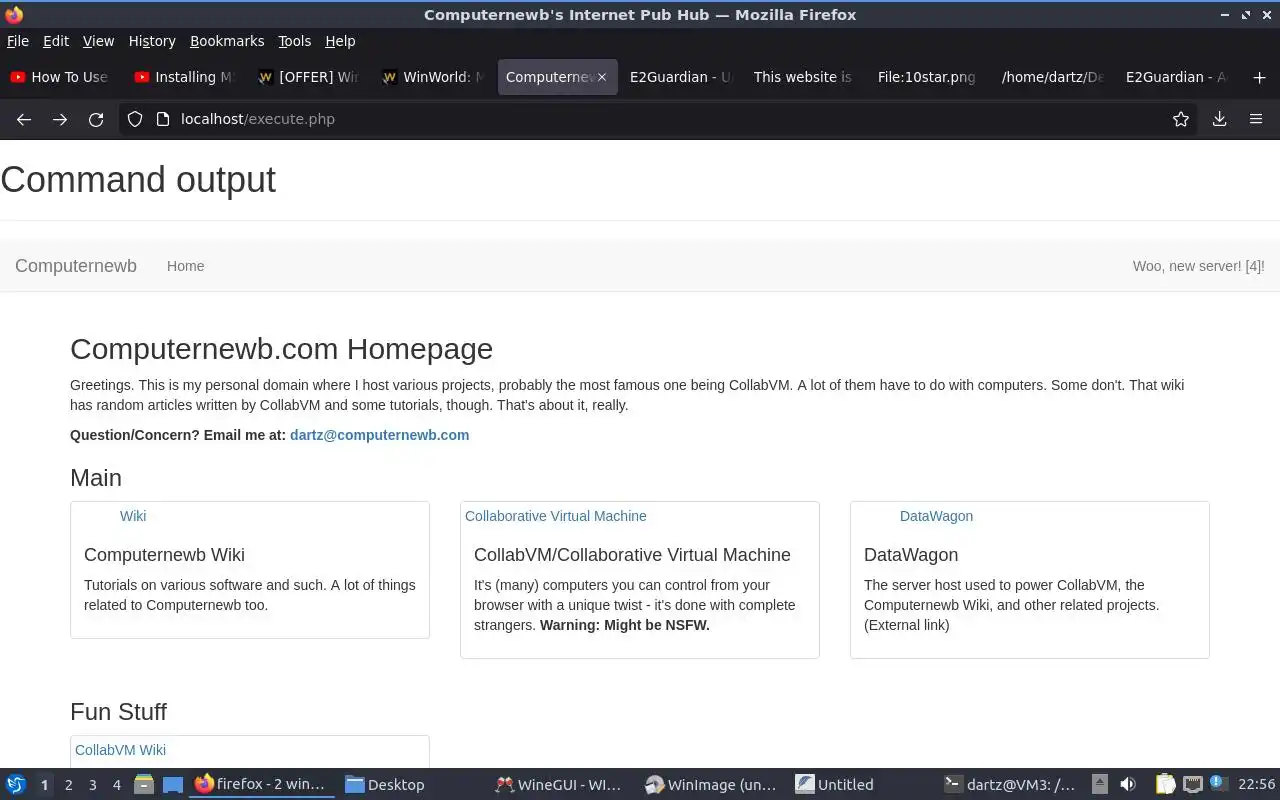Click the Computernewb.com Homepage heading
Image resolution: width=1280 pixels, height=800 pixels.
[281, 349]
